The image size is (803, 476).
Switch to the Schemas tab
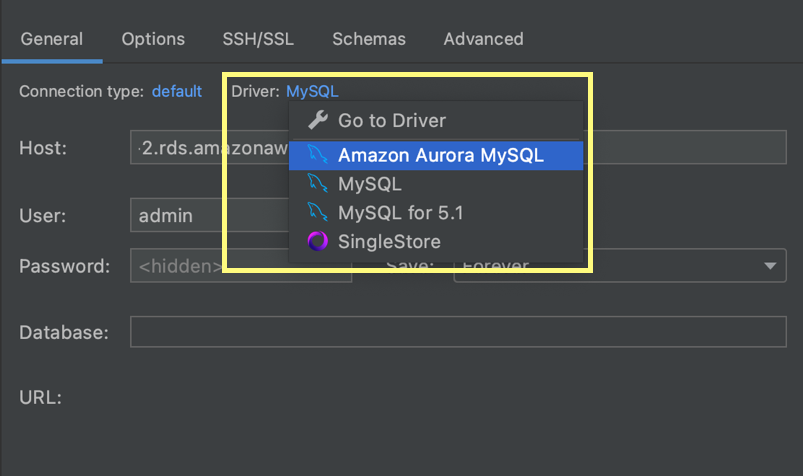pyautogui.click(x=369, y=39)
